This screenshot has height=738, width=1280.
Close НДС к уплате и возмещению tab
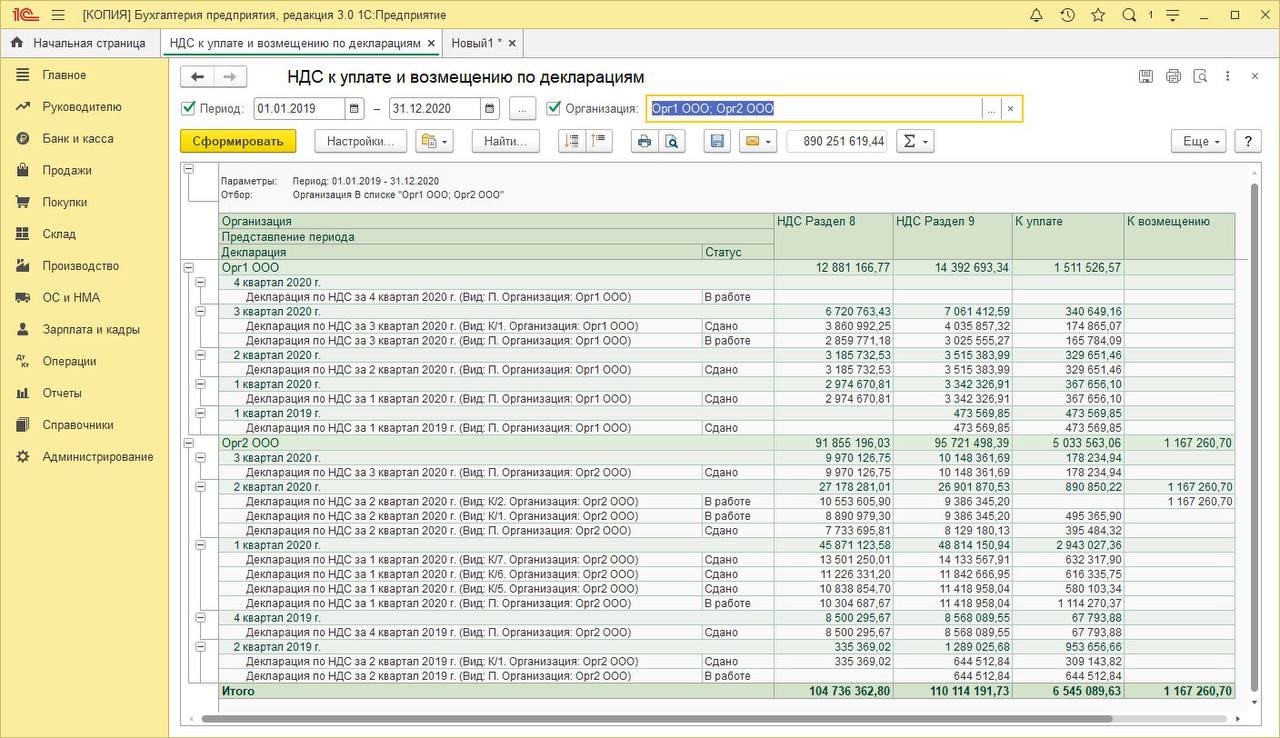tap(431, 43)
